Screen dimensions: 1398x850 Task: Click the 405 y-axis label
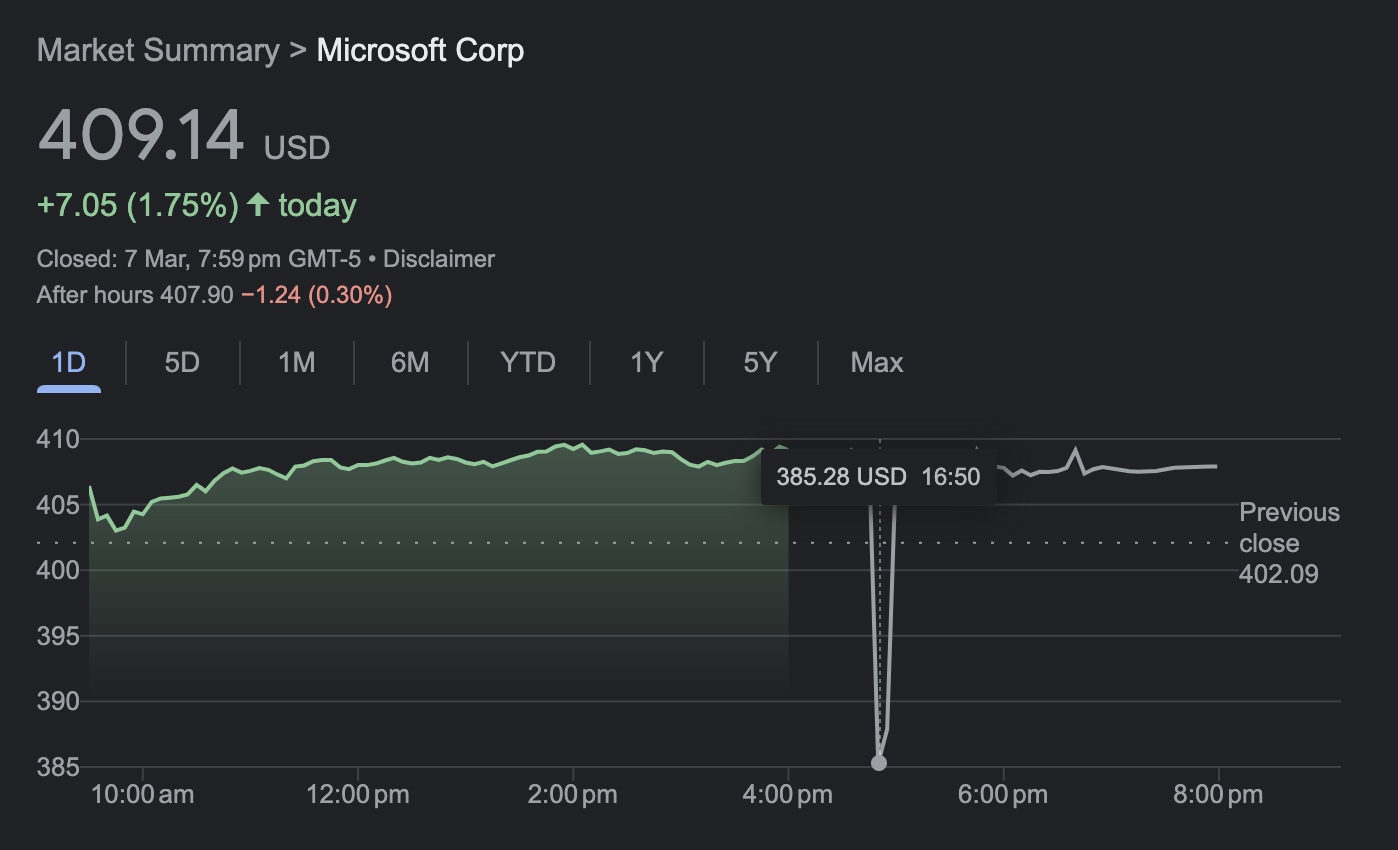(x=58, y=505)
